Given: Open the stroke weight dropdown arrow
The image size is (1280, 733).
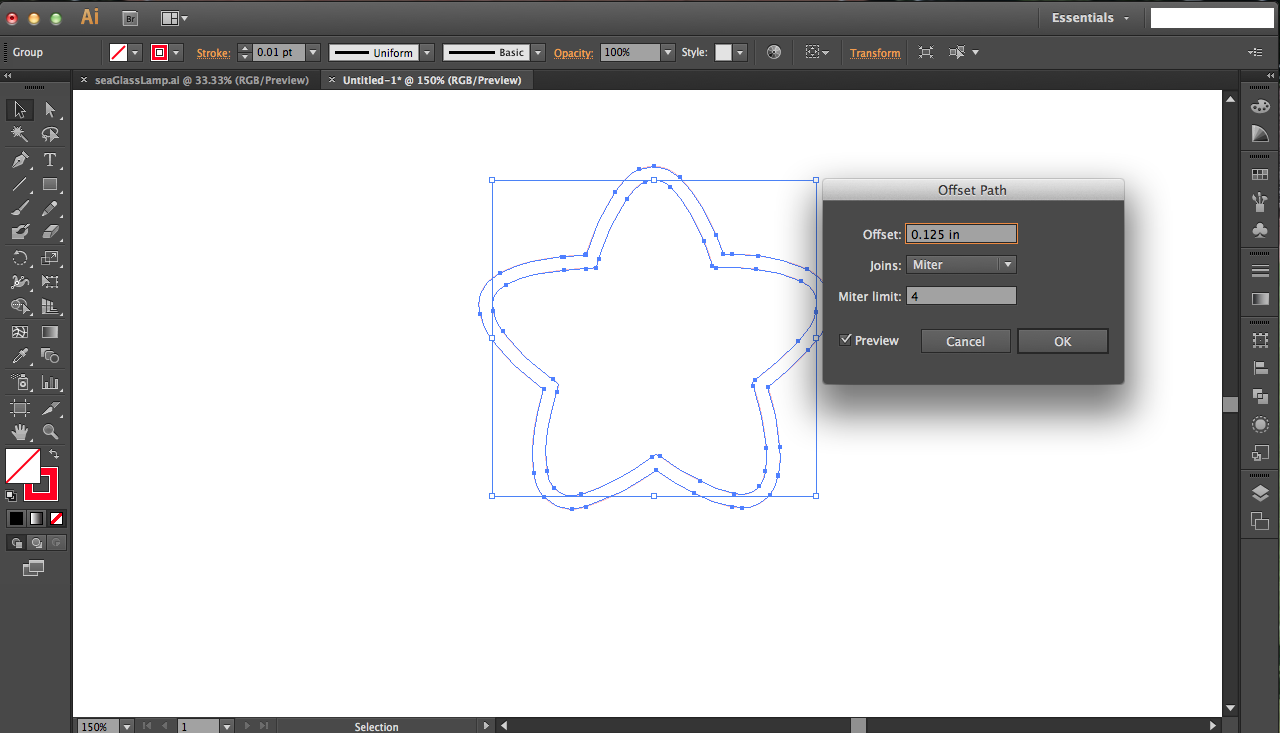Looking at the screenshot, I should pos(313,53).
